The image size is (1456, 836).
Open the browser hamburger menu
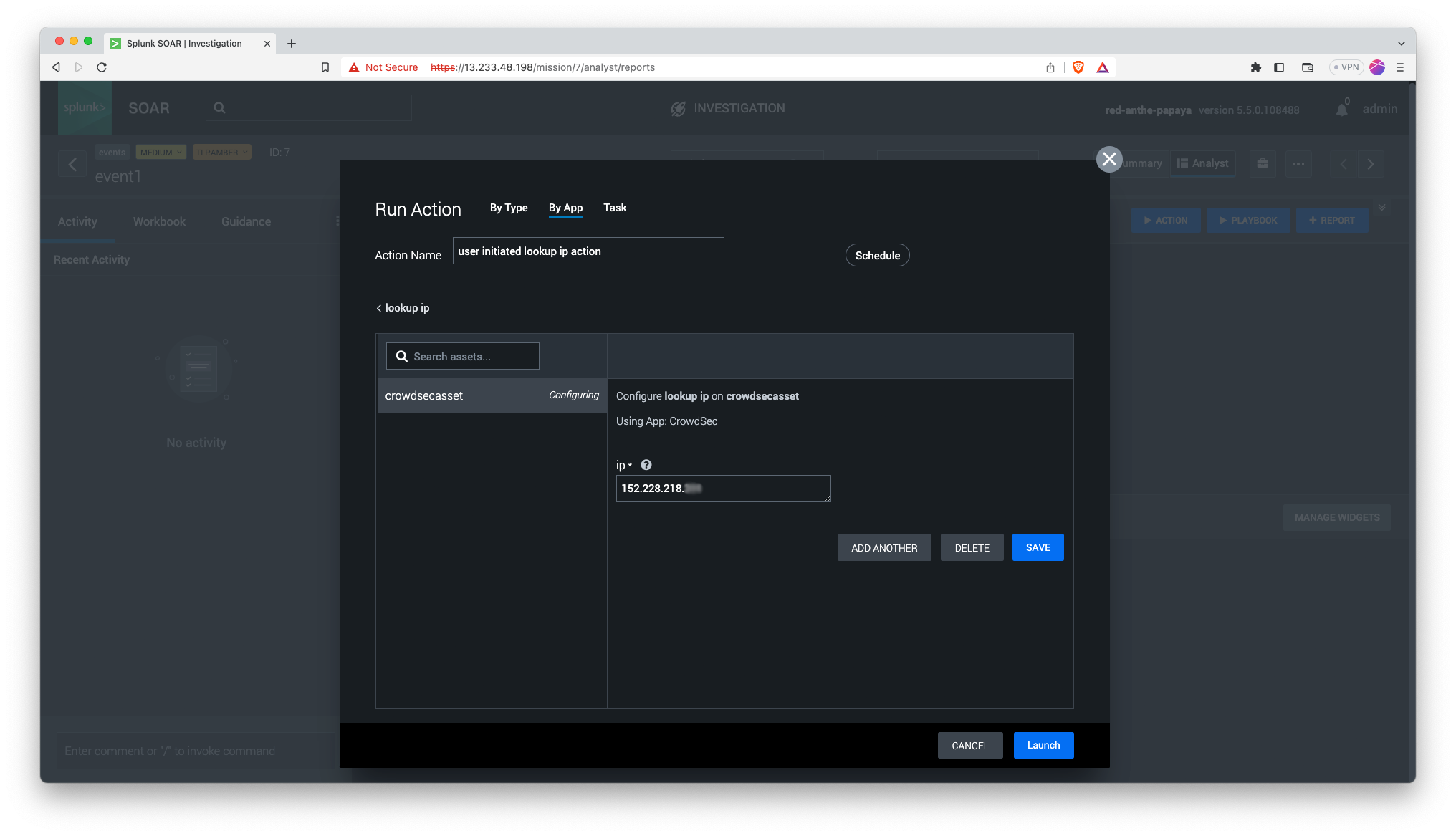click(x=1400, y=67)
